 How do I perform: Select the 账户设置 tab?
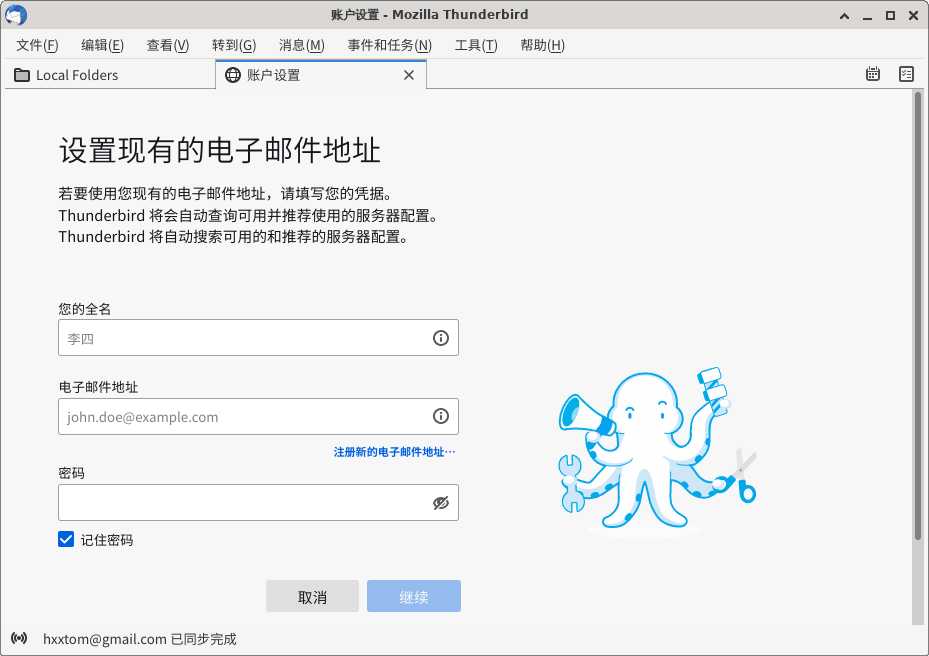321,75
